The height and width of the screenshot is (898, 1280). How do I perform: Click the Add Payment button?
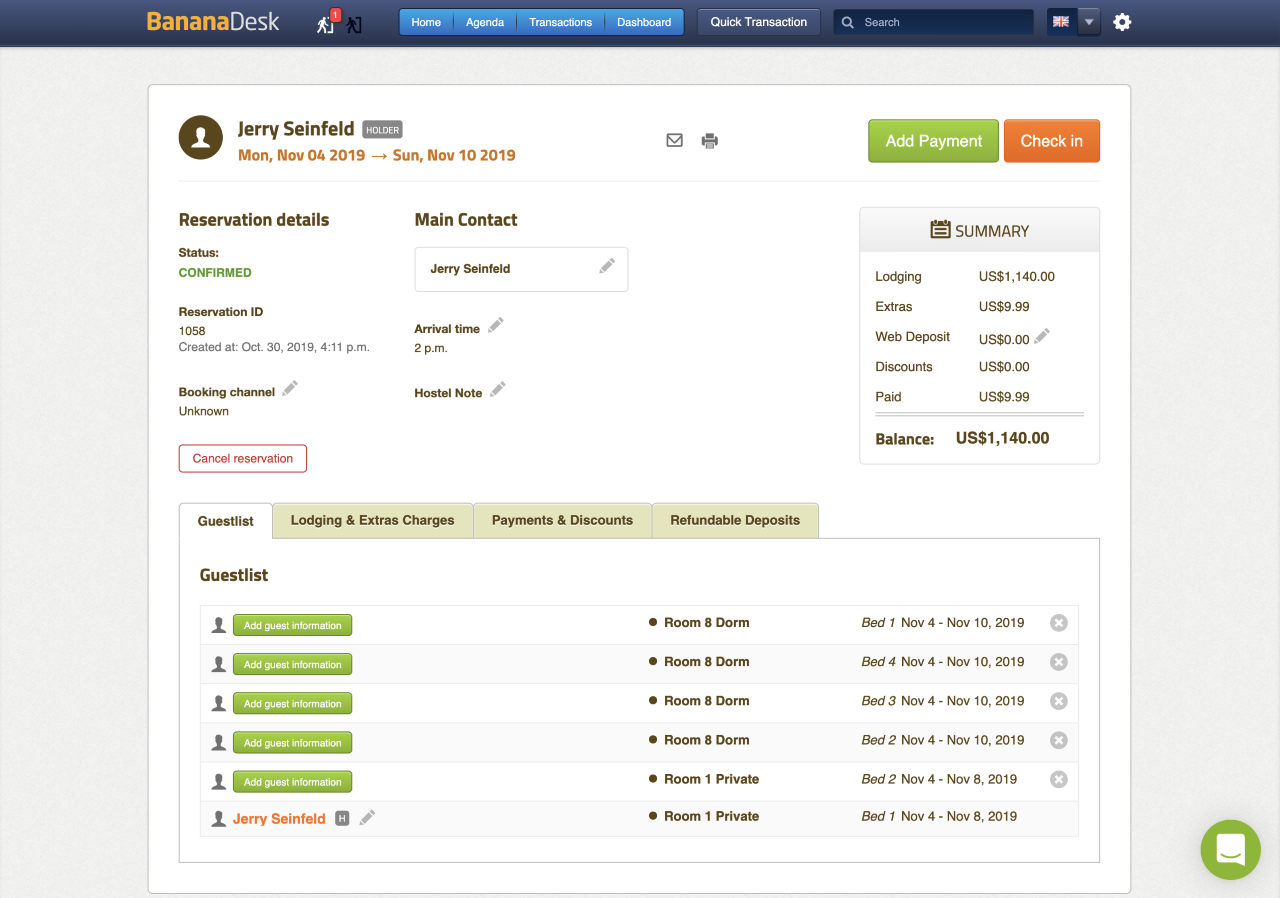point(932,140)
